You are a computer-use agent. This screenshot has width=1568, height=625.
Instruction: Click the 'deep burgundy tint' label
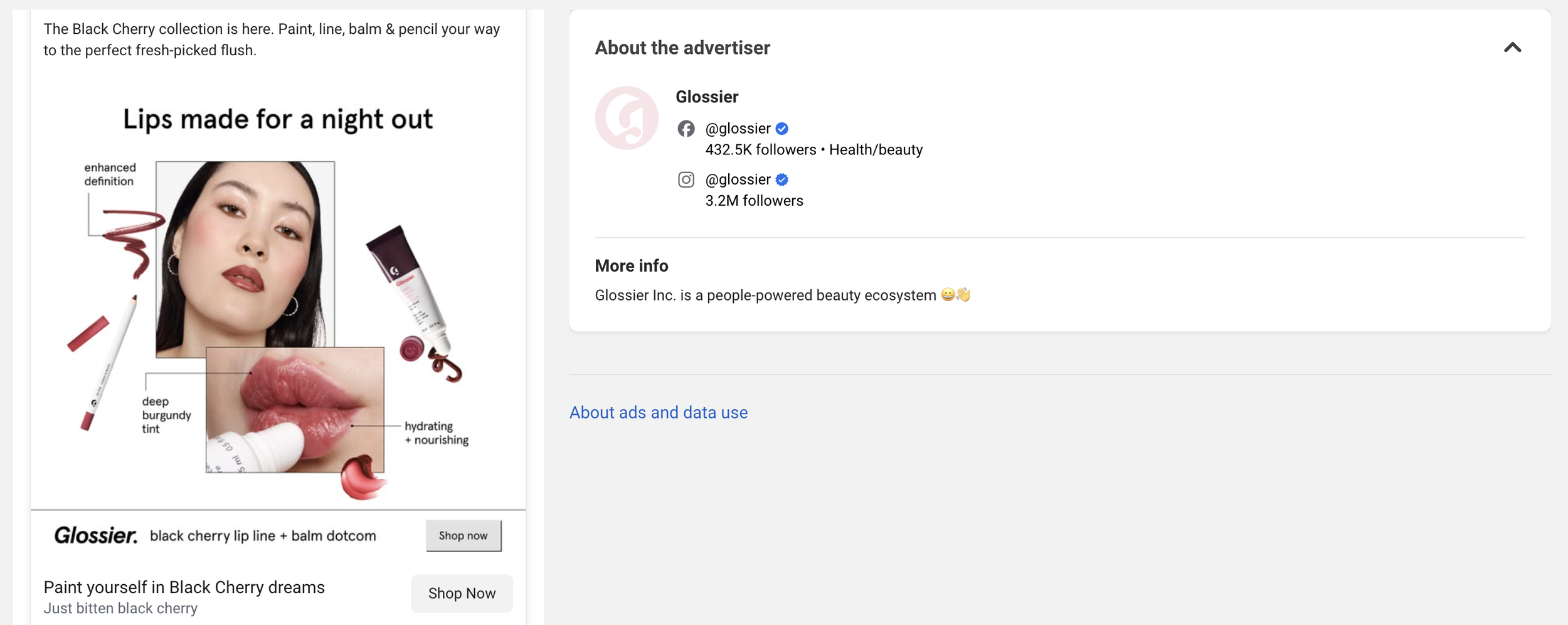pos(166,415)
